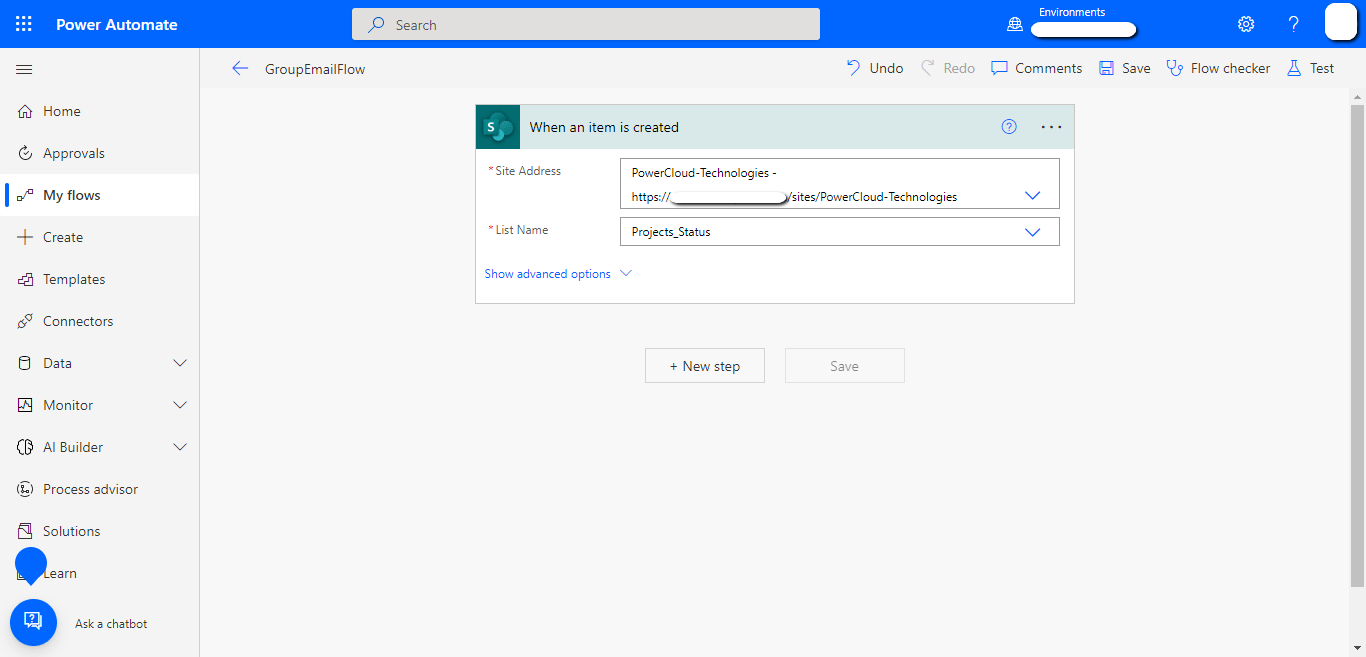The height and width of the screenshot is (657, 1366).
Task: Click the Projects_Status list name field
Action: tap(840, 231)
